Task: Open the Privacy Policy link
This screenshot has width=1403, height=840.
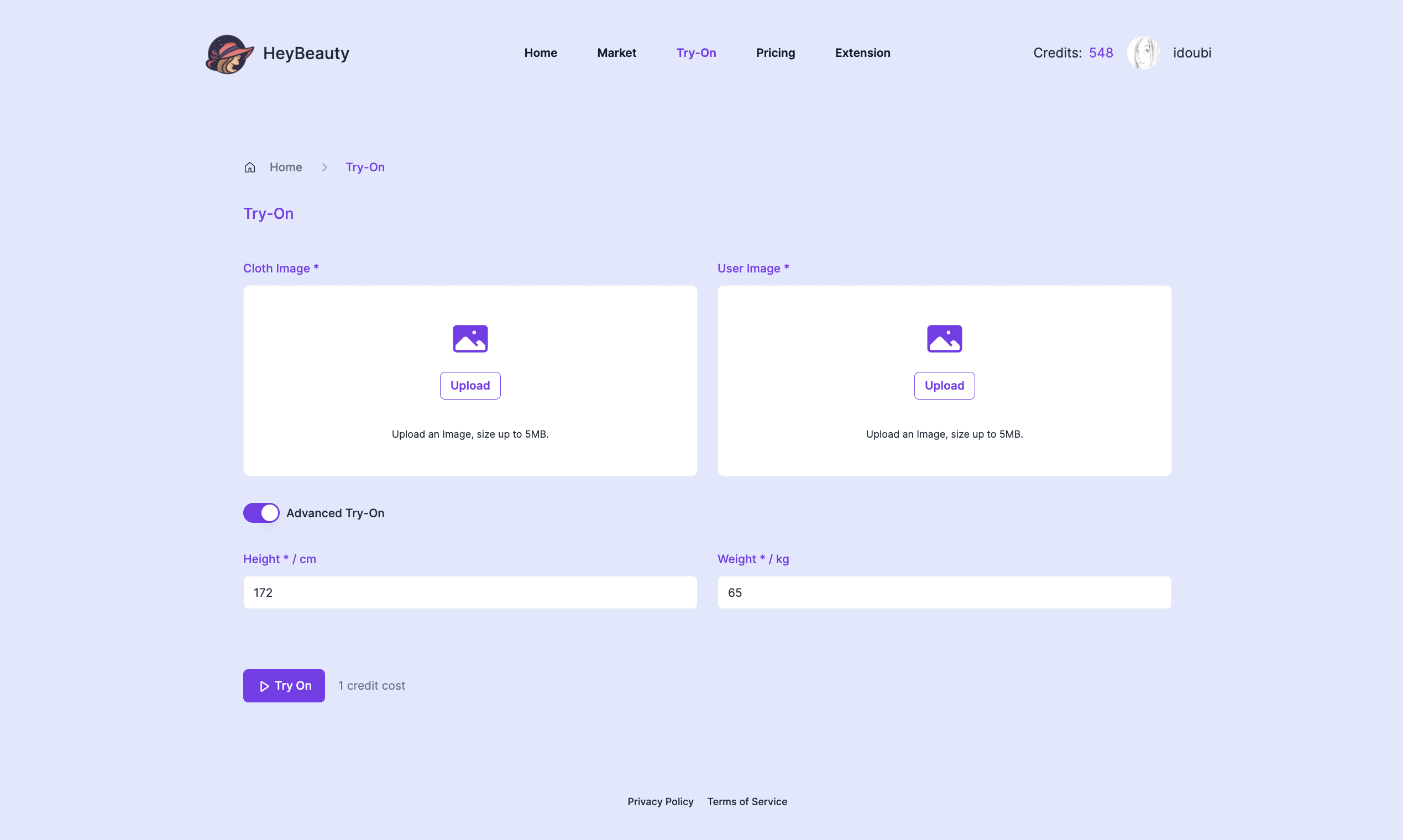Action: click(x=660, y=801)
